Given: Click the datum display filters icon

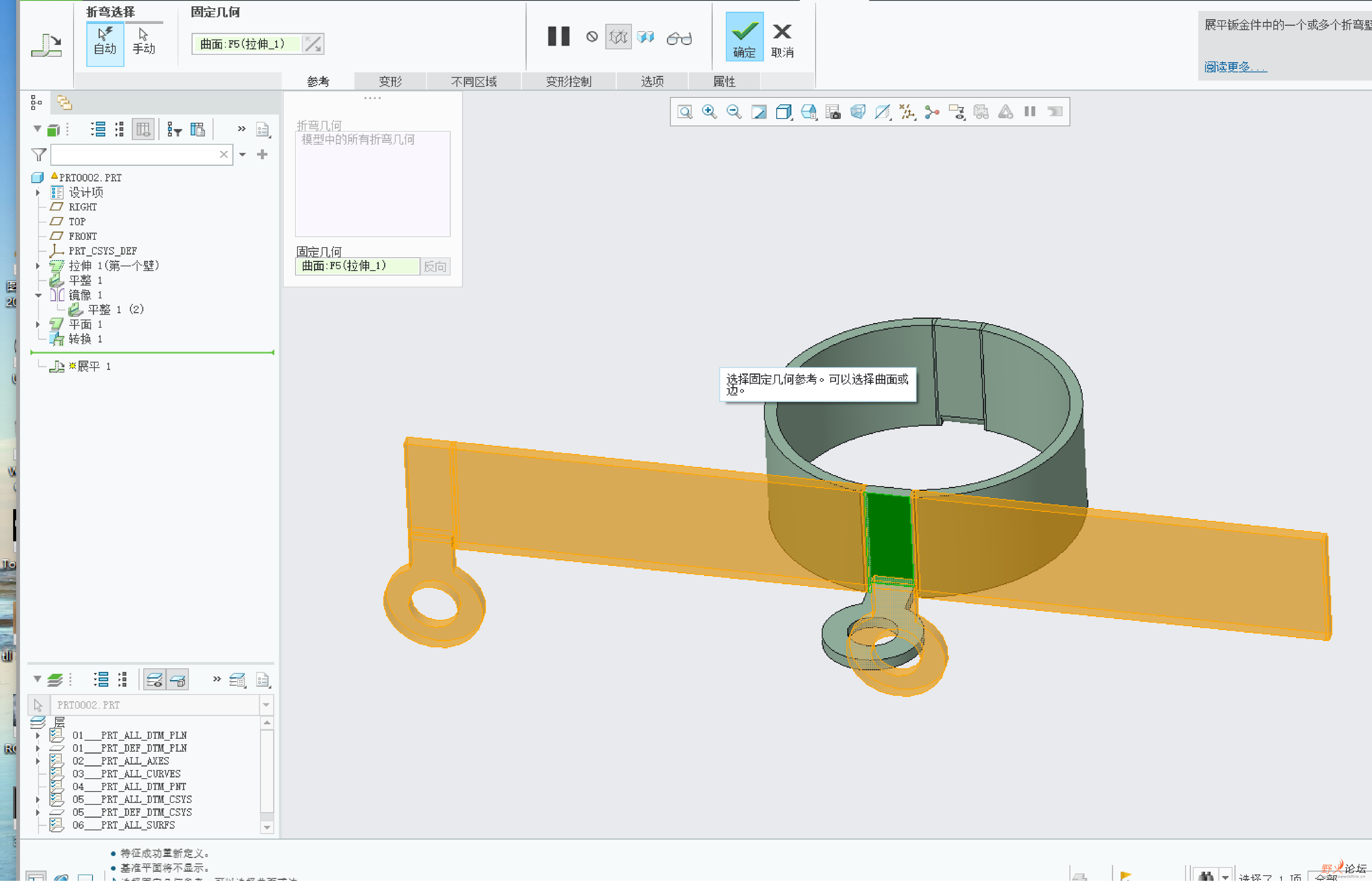Looking at the screenshot, I should click(907, 112).
